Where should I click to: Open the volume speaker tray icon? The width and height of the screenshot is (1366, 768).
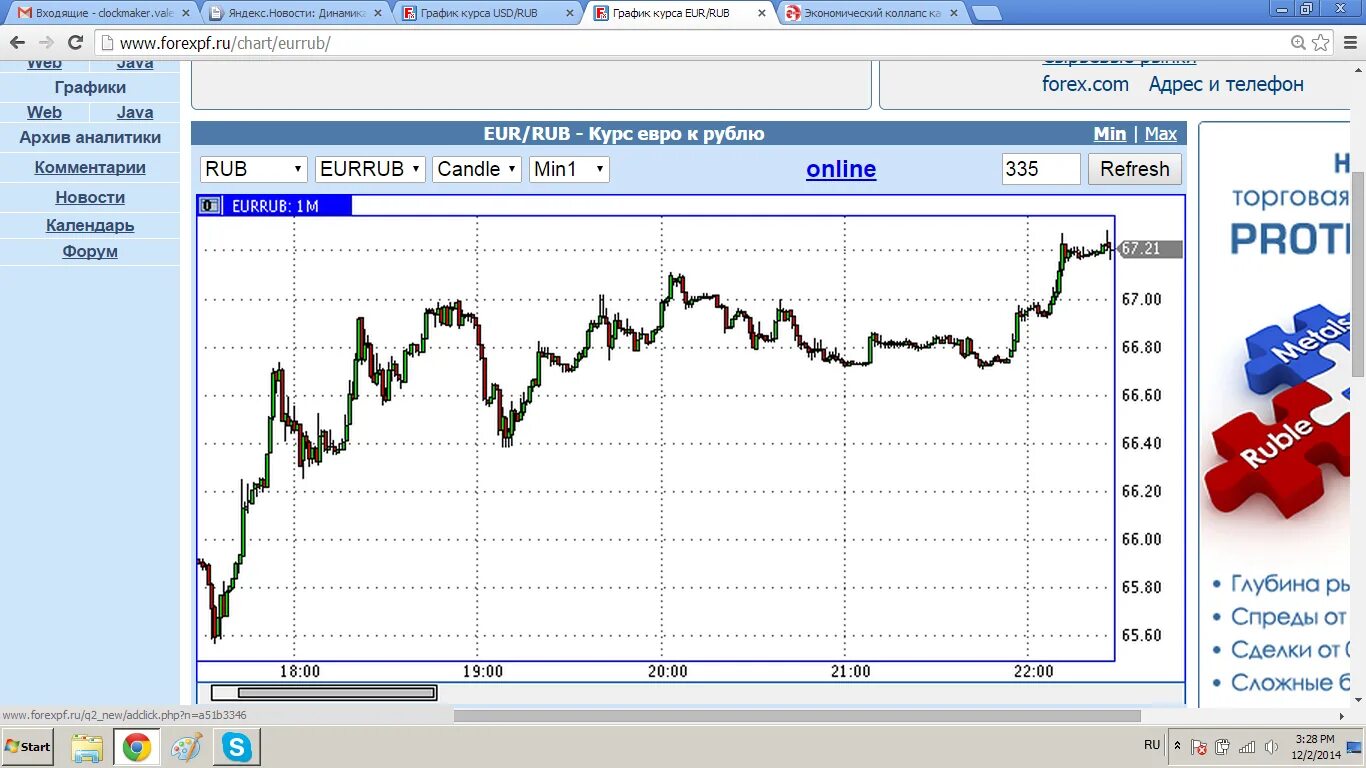[x=1271, y=747]
